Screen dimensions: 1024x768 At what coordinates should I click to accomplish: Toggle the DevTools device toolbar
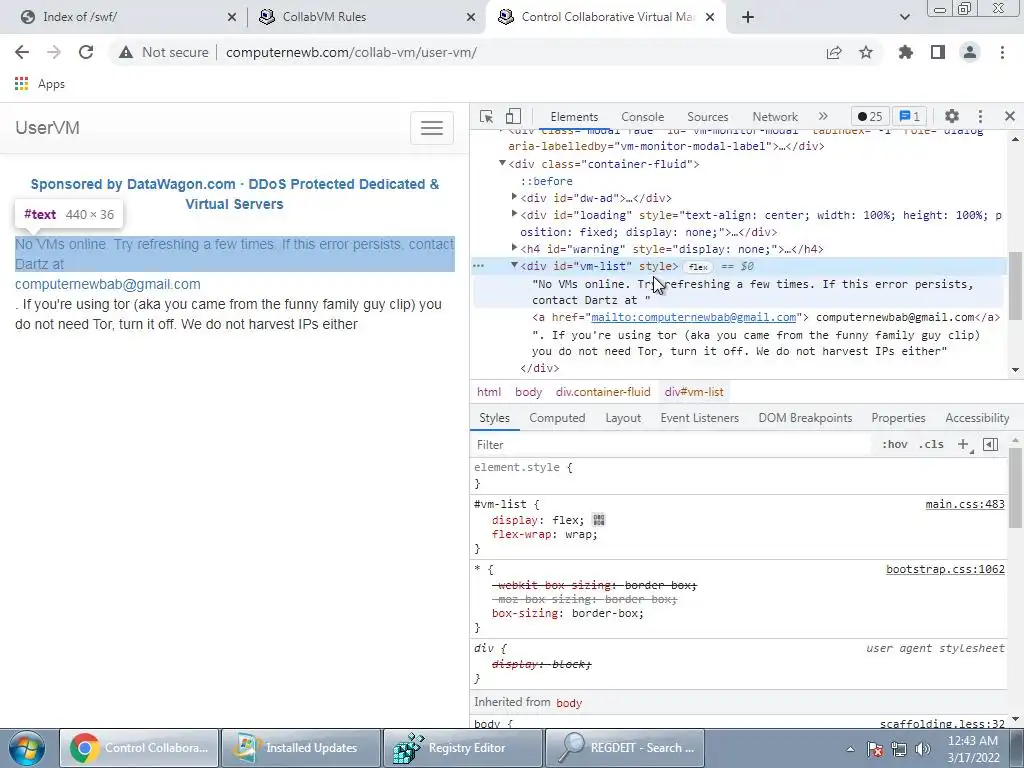coord(513,116)
